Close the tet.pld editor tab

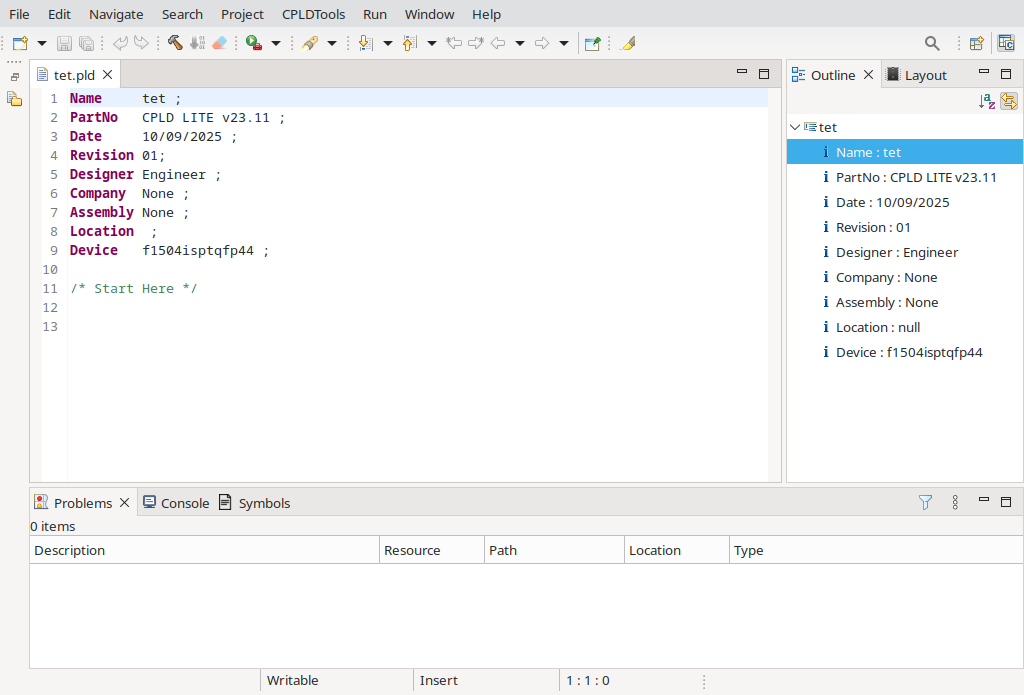[x=108, y=75]
